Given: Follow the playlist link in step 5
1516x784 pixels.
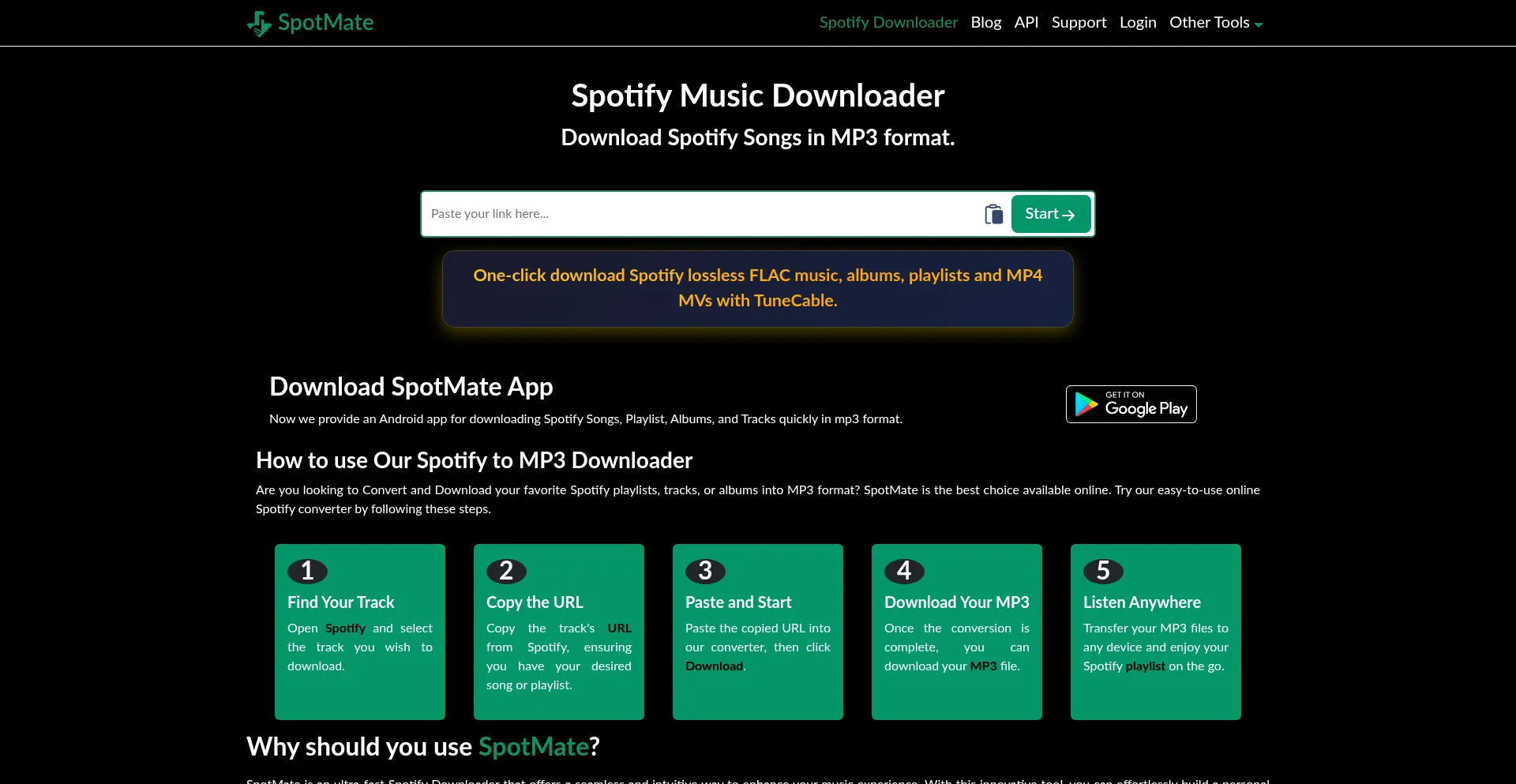Looking at the screenshot, I should pyautogui.click(x=1146, y=666).
